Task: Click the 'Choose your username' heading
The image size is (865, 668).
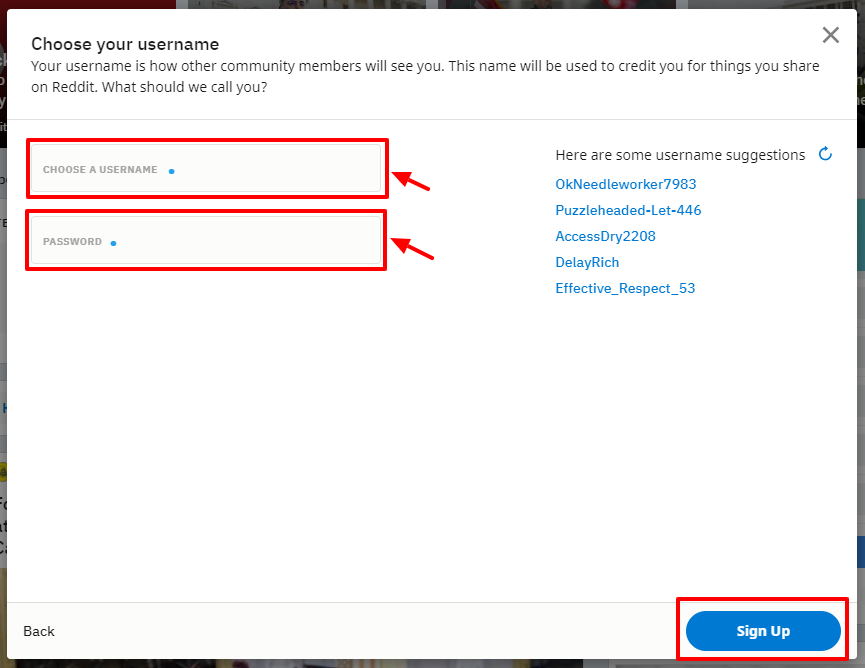Action: tap(125, 44)
